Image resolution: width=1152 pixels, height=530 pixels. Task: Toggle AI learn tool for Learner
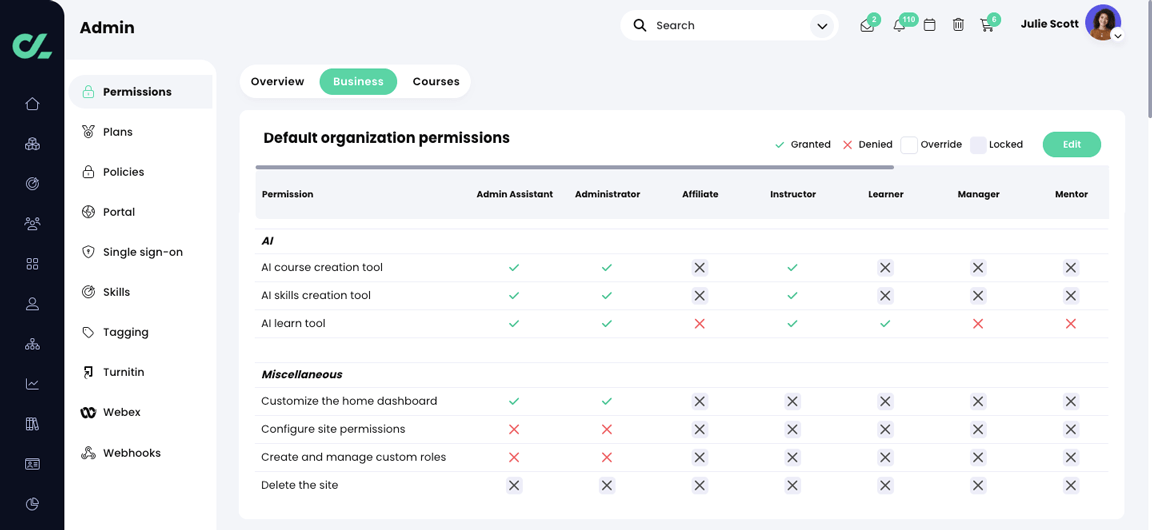(x=885, y=323)
